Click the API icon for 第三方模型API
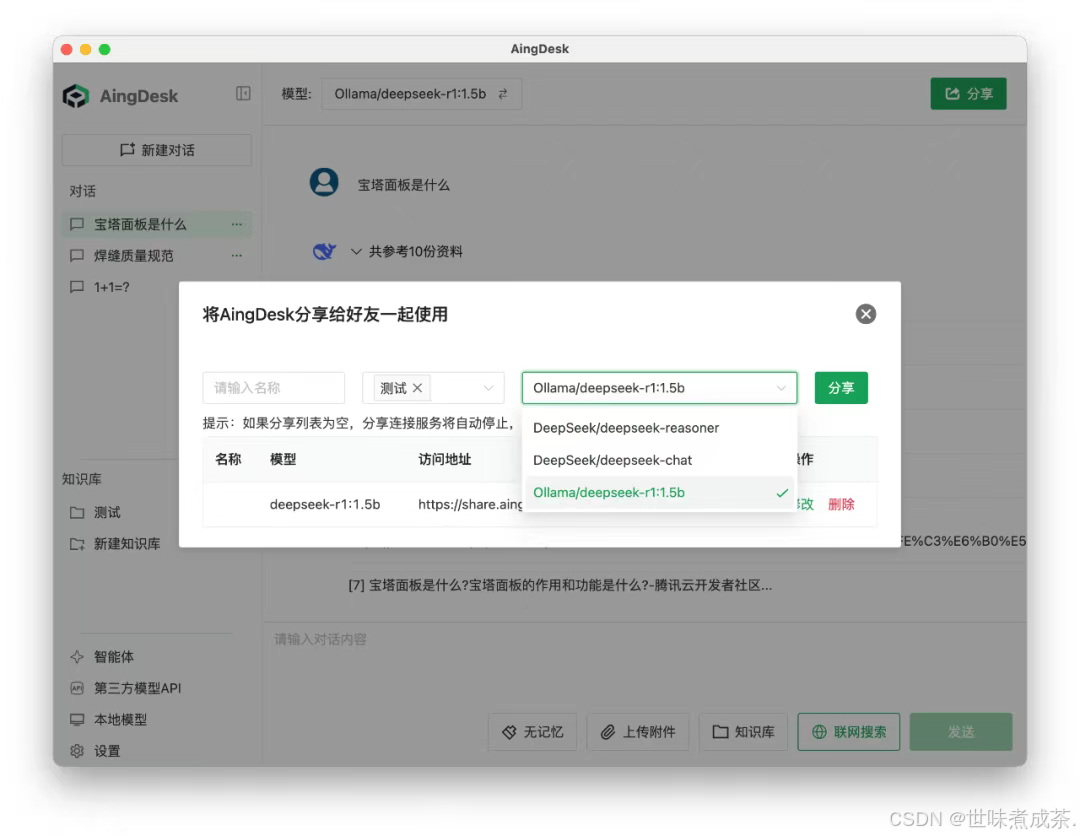This screenshot has height=836, width=1080. [x=77, y=688]
